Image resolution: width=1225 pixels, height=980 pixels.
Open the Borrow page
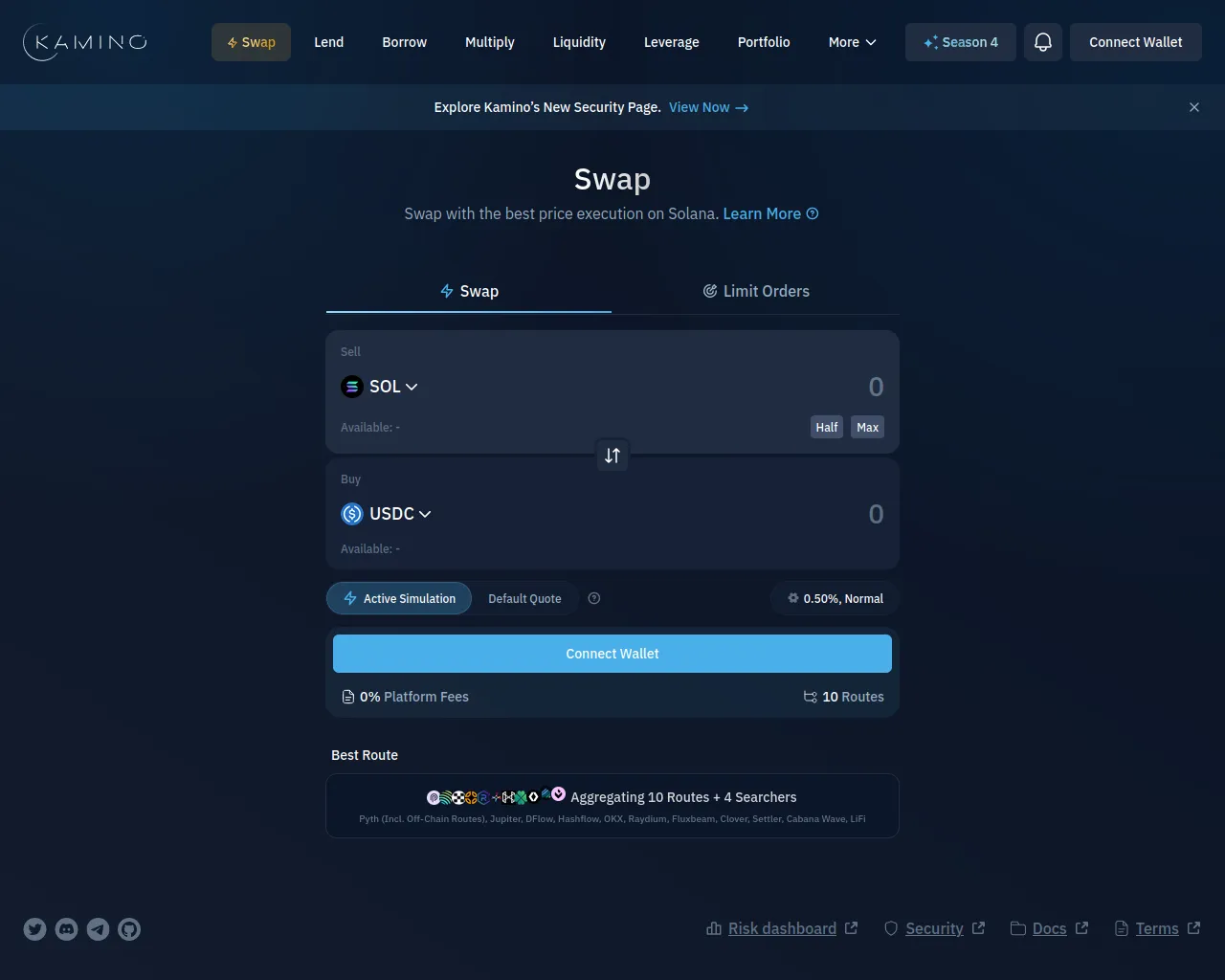coord(405,42)
